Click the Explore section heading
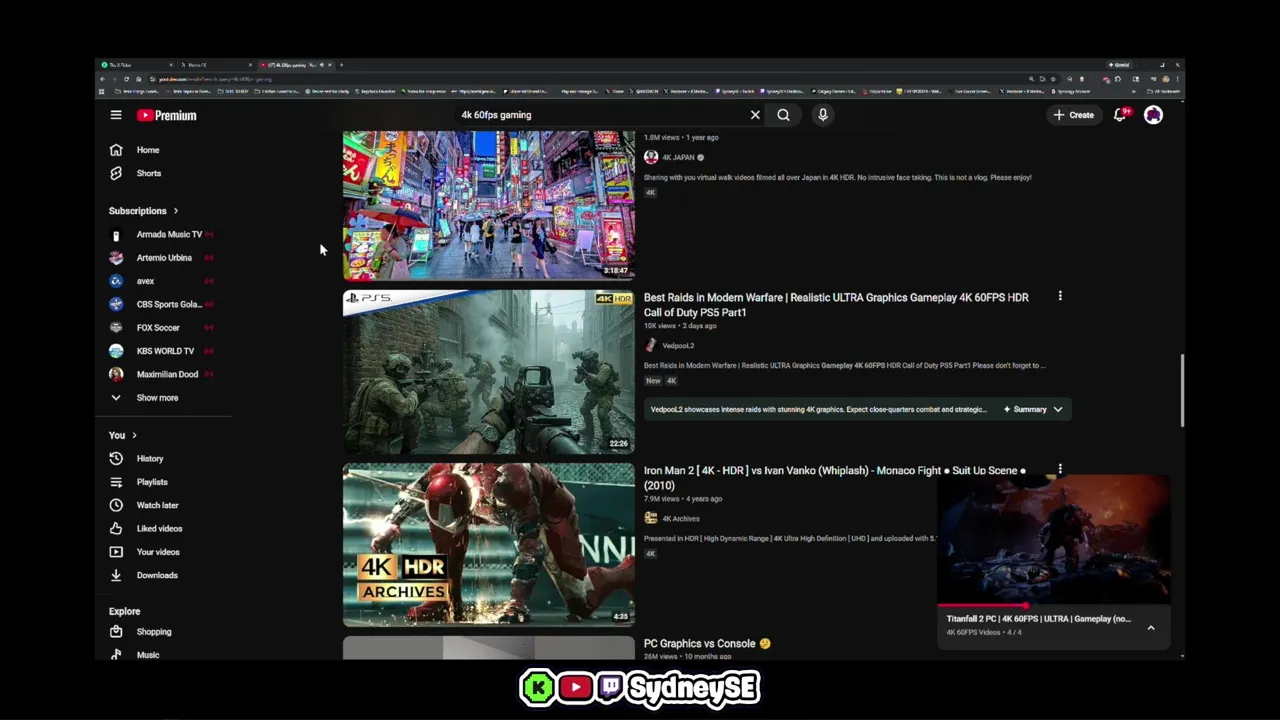 coord(125,611)
